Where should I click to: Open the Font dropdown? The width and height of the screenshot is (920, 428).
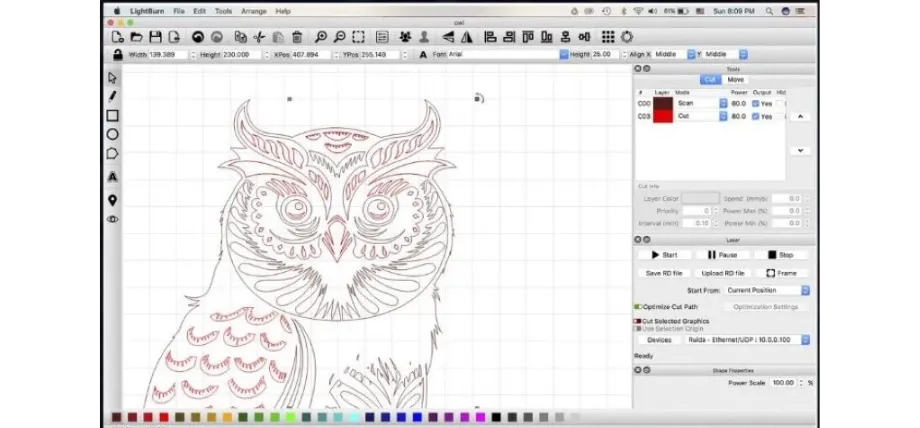coord(508,54)
